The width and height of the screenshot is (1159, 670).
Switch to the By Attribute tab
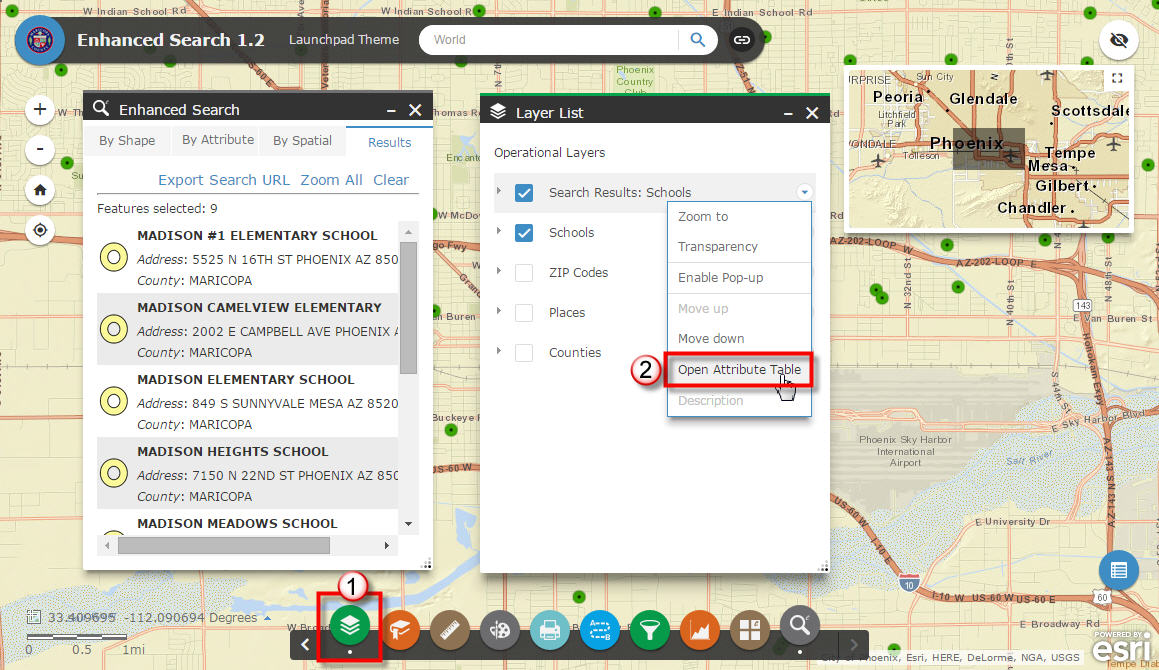[x=217, y=140]
